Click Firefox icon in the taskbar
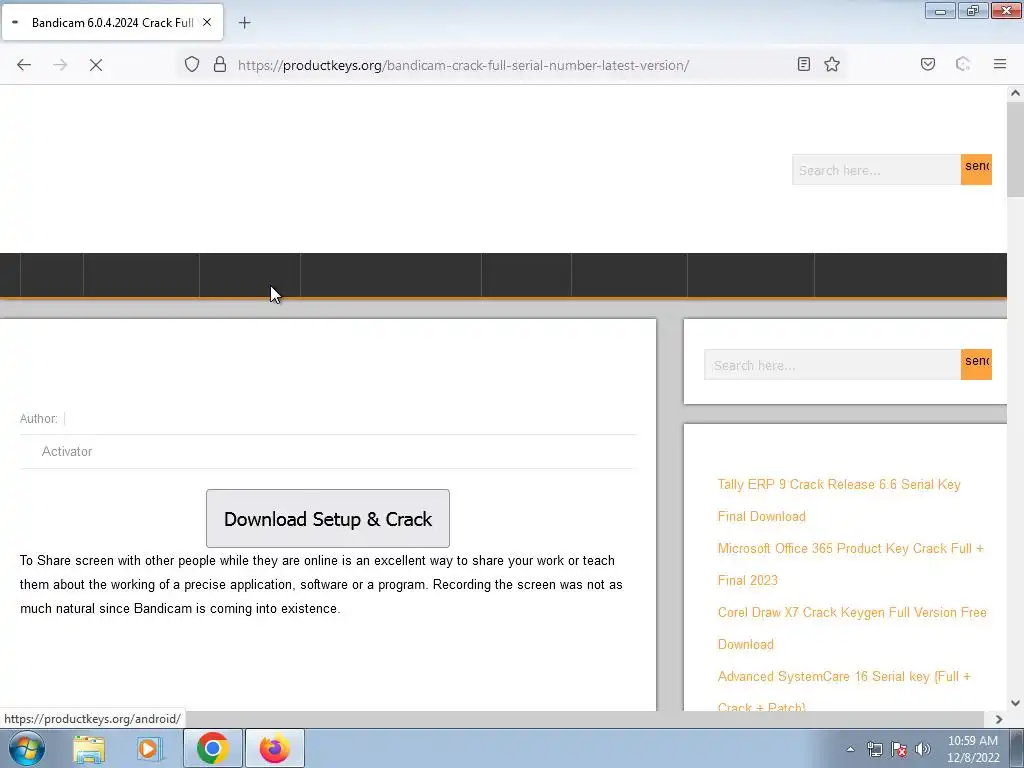This screenshot has height=768, width=1024. [274, 748]
